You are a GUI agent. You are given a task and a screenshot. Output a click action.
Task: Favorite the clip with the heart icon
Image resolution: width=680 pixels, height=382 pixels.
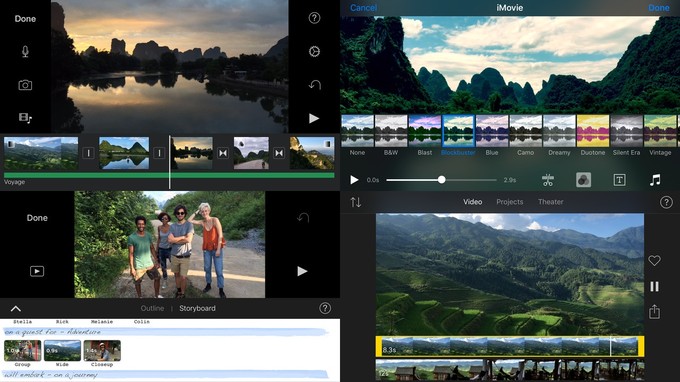point(654,260)
